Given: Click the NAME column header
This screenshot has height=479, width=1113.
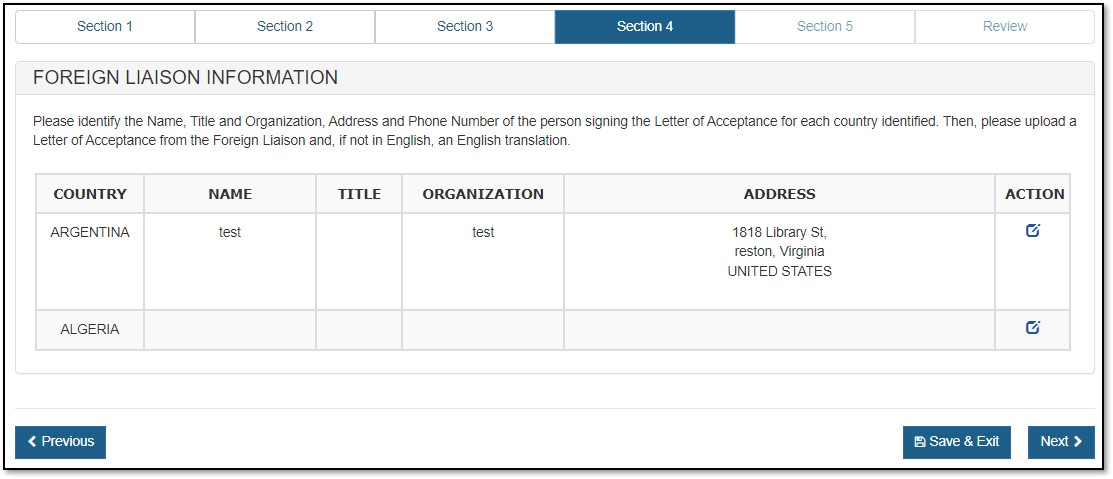Looking at the screenshot, I should tap(230, 194).
